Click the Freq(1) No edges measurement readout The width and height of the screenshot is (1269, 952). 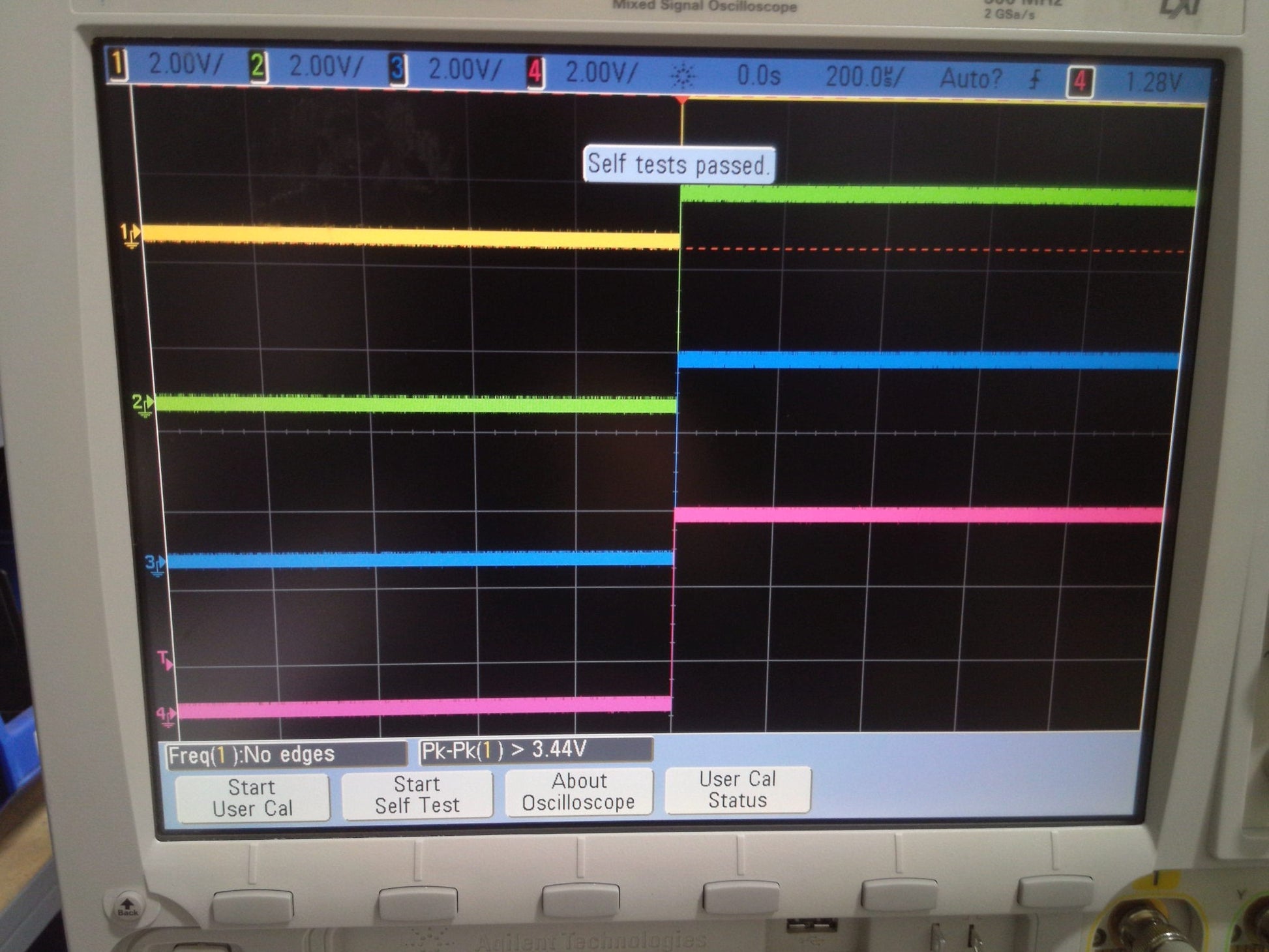tap(286, 755)
